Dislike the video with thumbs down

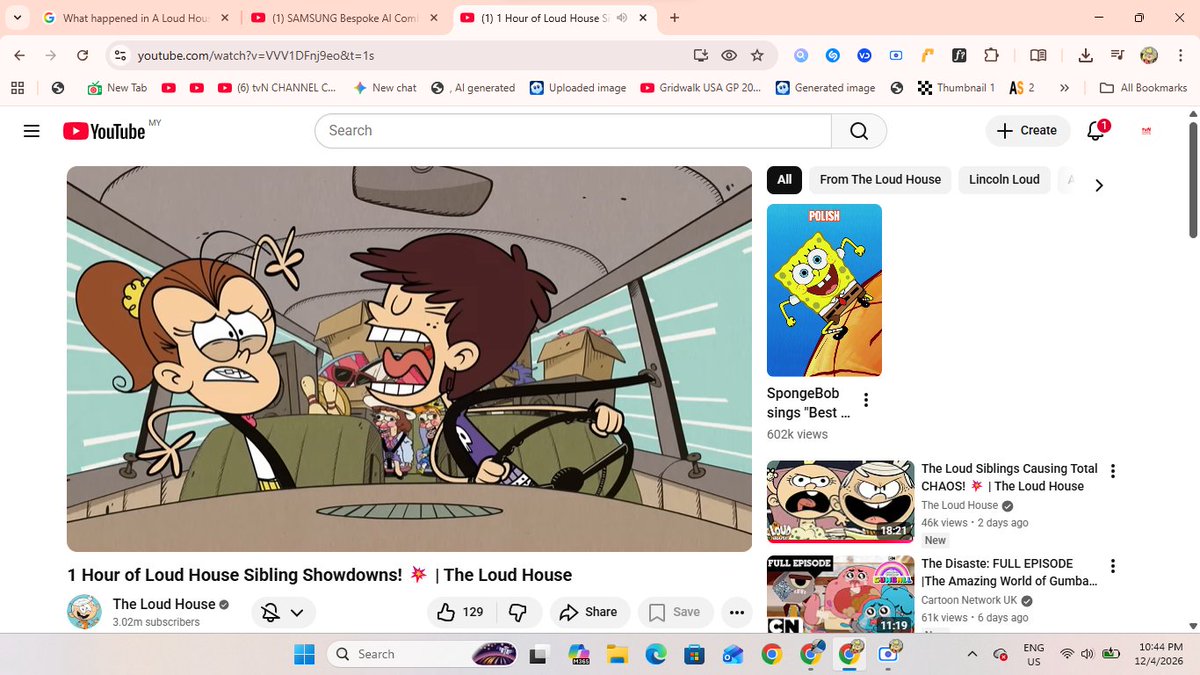click(x=518, y=612)
